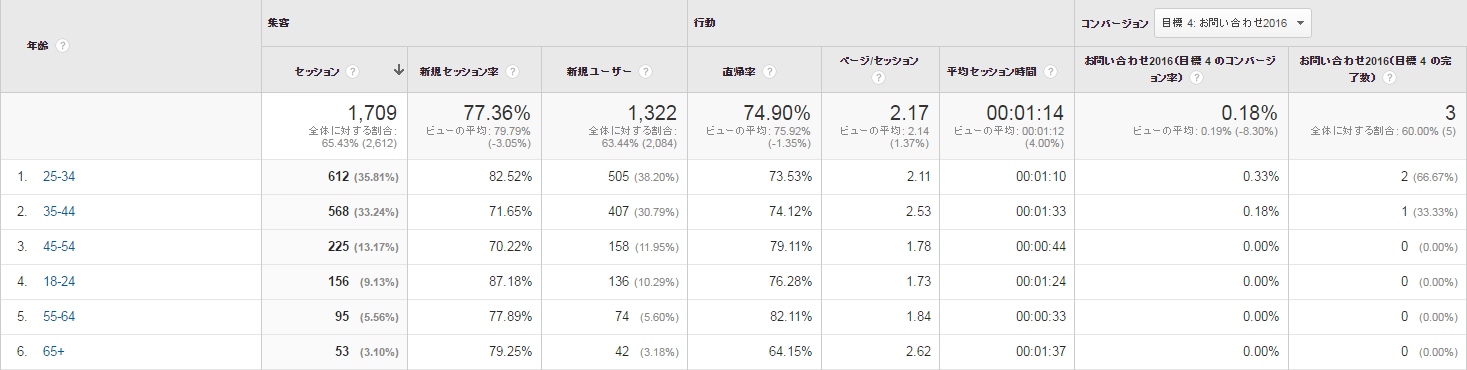Open help icon beside 年齢 header
Viewport: 1467px width, 370px height.
(62, 46)
